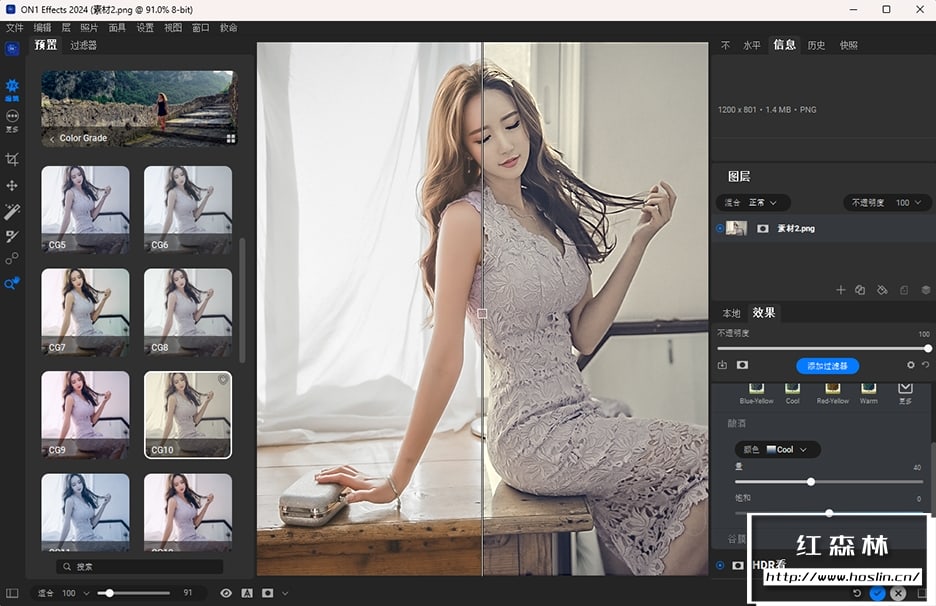Select the Move/Transform tool
936x606 pixels.
[x=12, y=185]
